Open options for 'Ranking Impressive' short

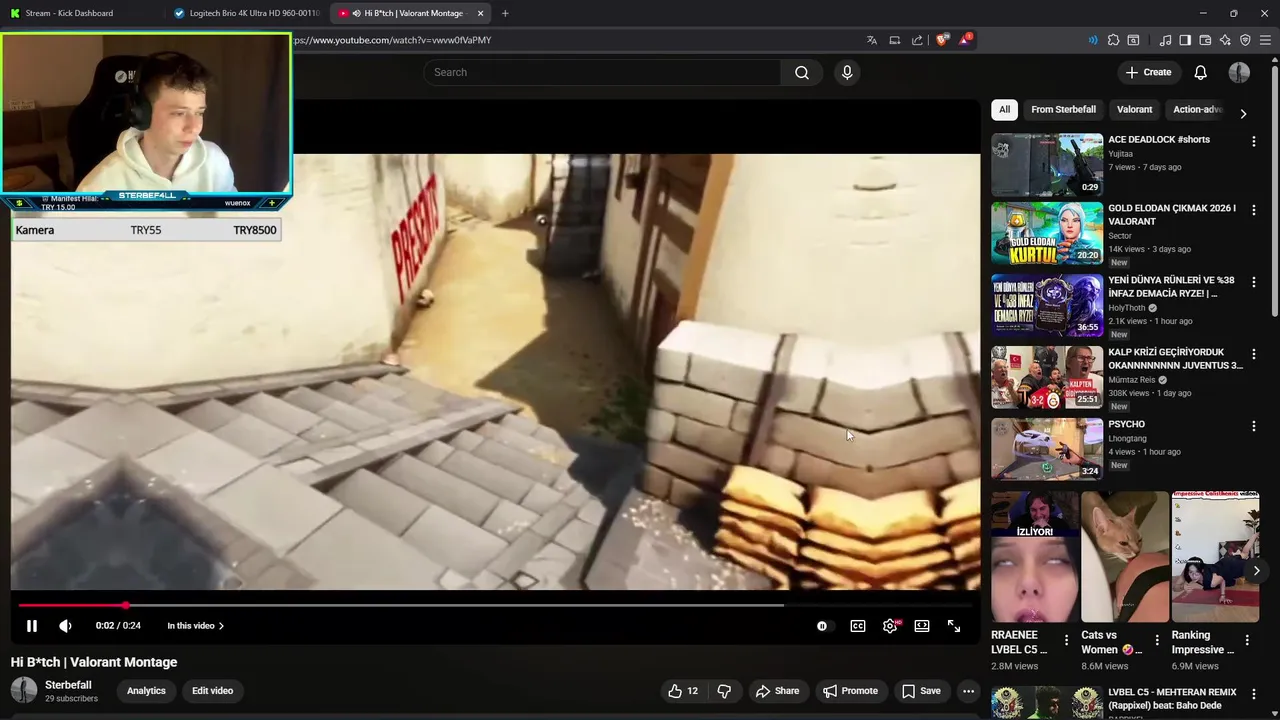(x=1247, y=640)
